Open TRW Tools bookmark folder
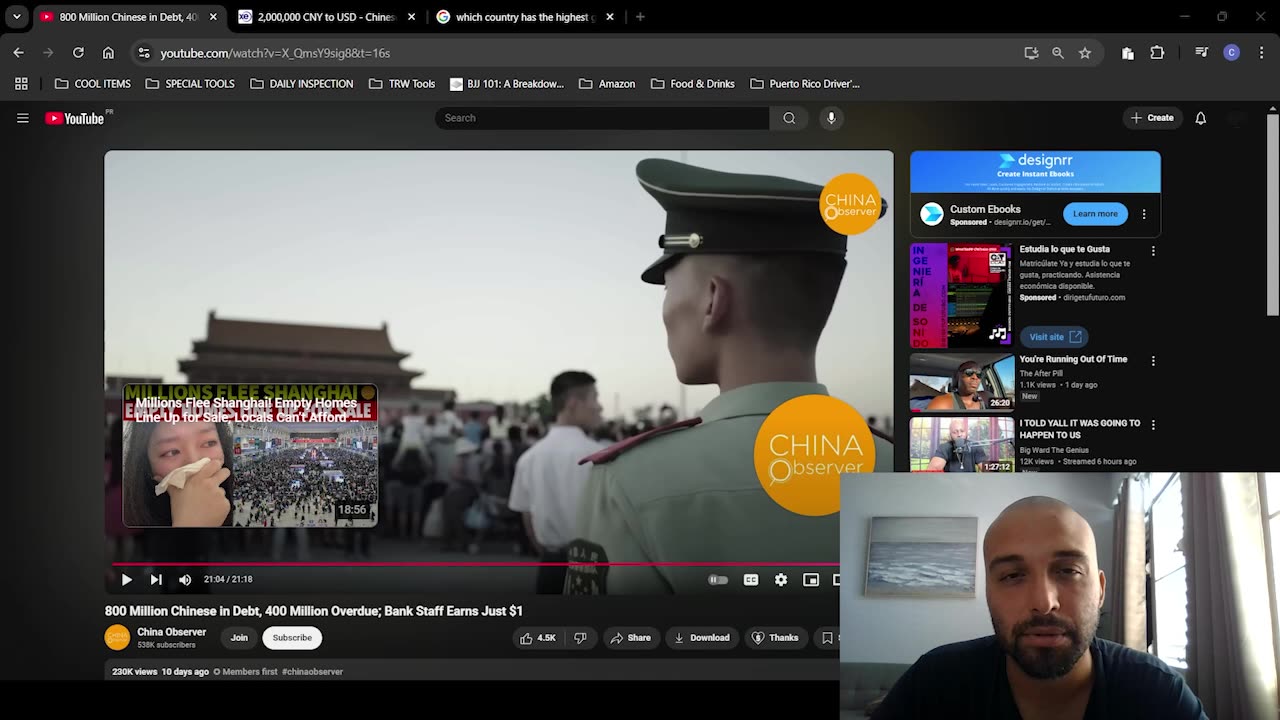 [402, 84]
